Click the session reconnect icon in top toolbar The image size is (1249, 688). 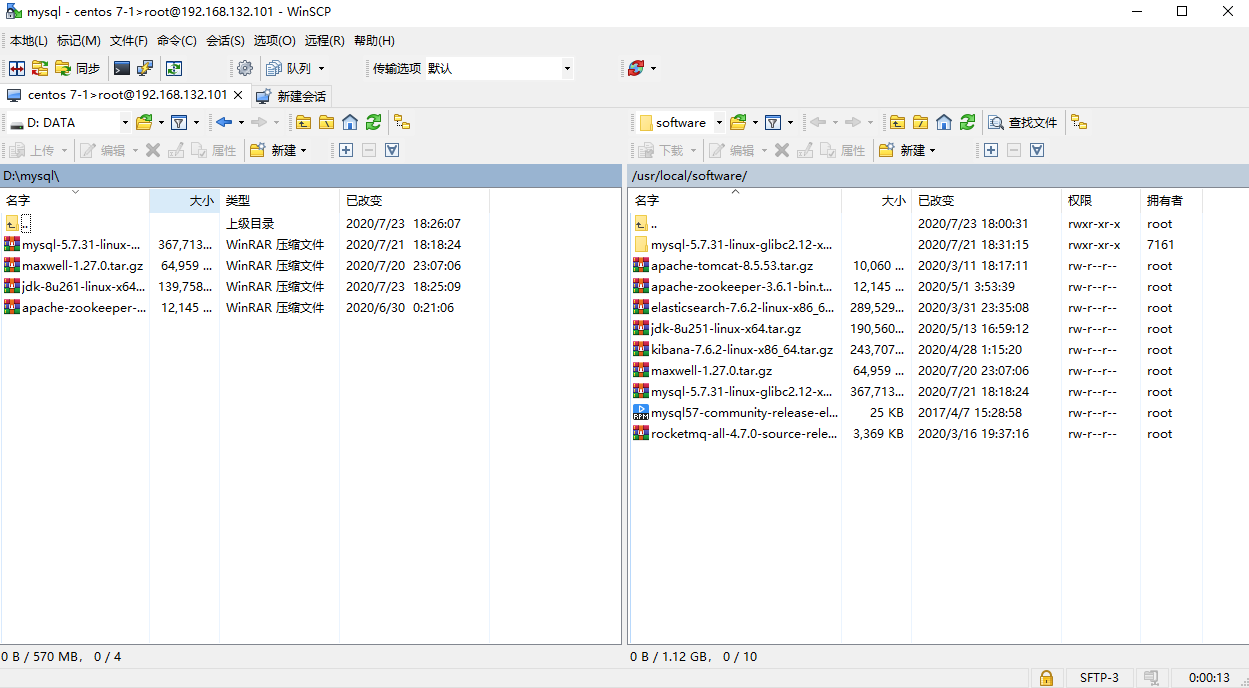coord(636,69)
